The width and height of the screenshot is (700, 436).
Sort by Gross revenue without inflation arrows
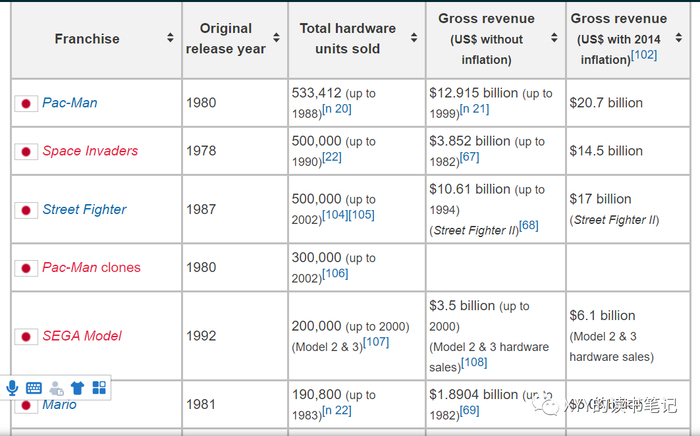point(554,39)
